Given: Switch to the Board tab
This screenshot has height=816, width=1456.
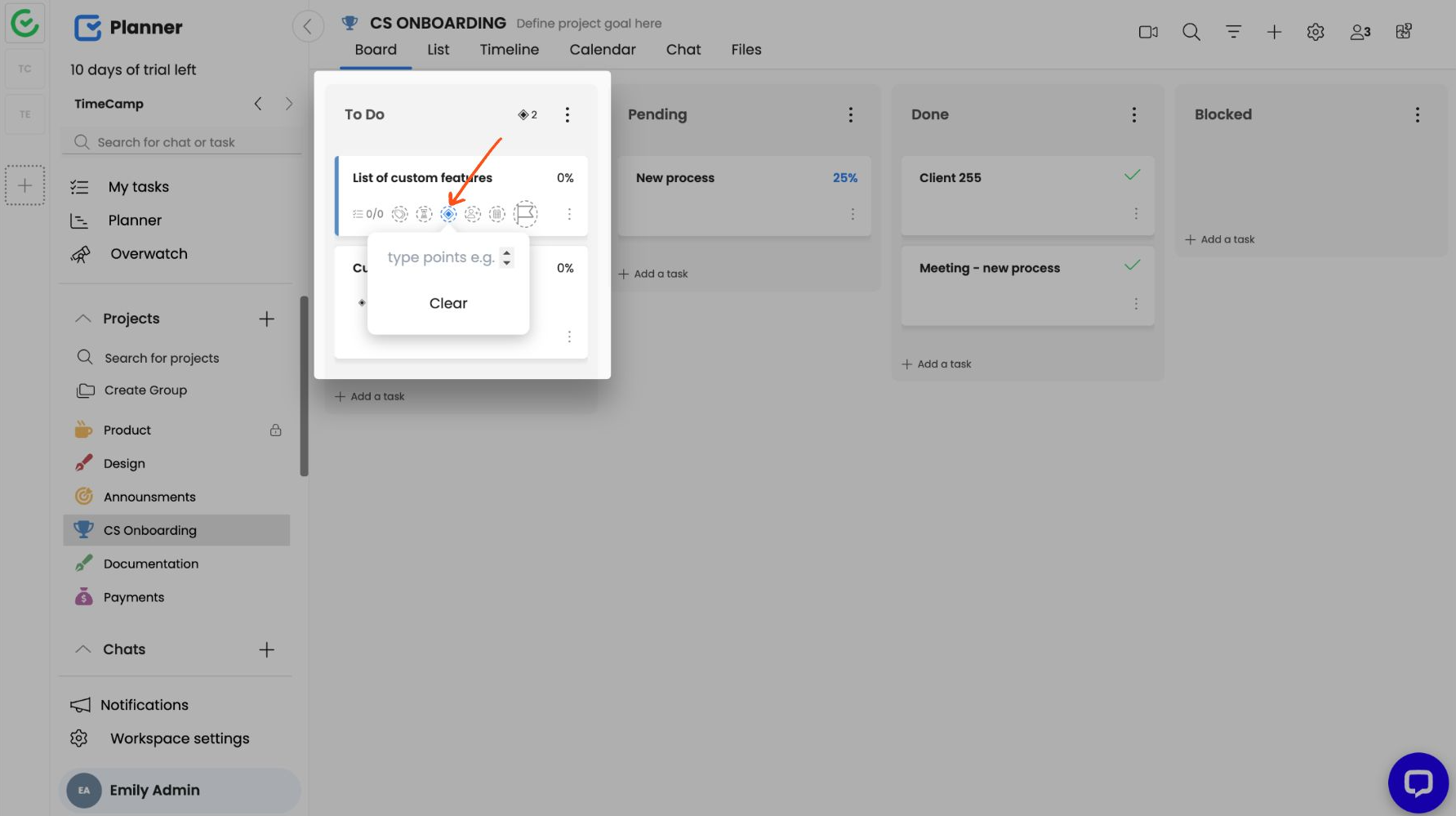Looking at the screenshot, I should click(376, 50).
